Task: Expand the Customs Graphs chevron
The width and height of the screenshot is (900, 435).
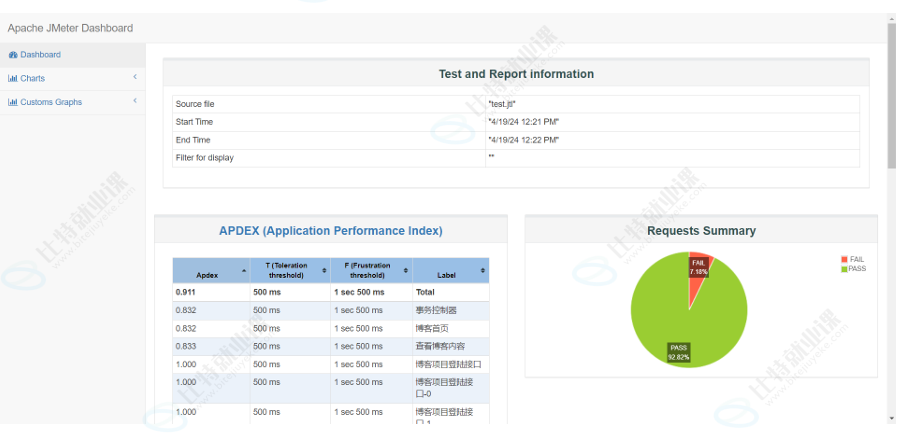Action: coord(135,100)
